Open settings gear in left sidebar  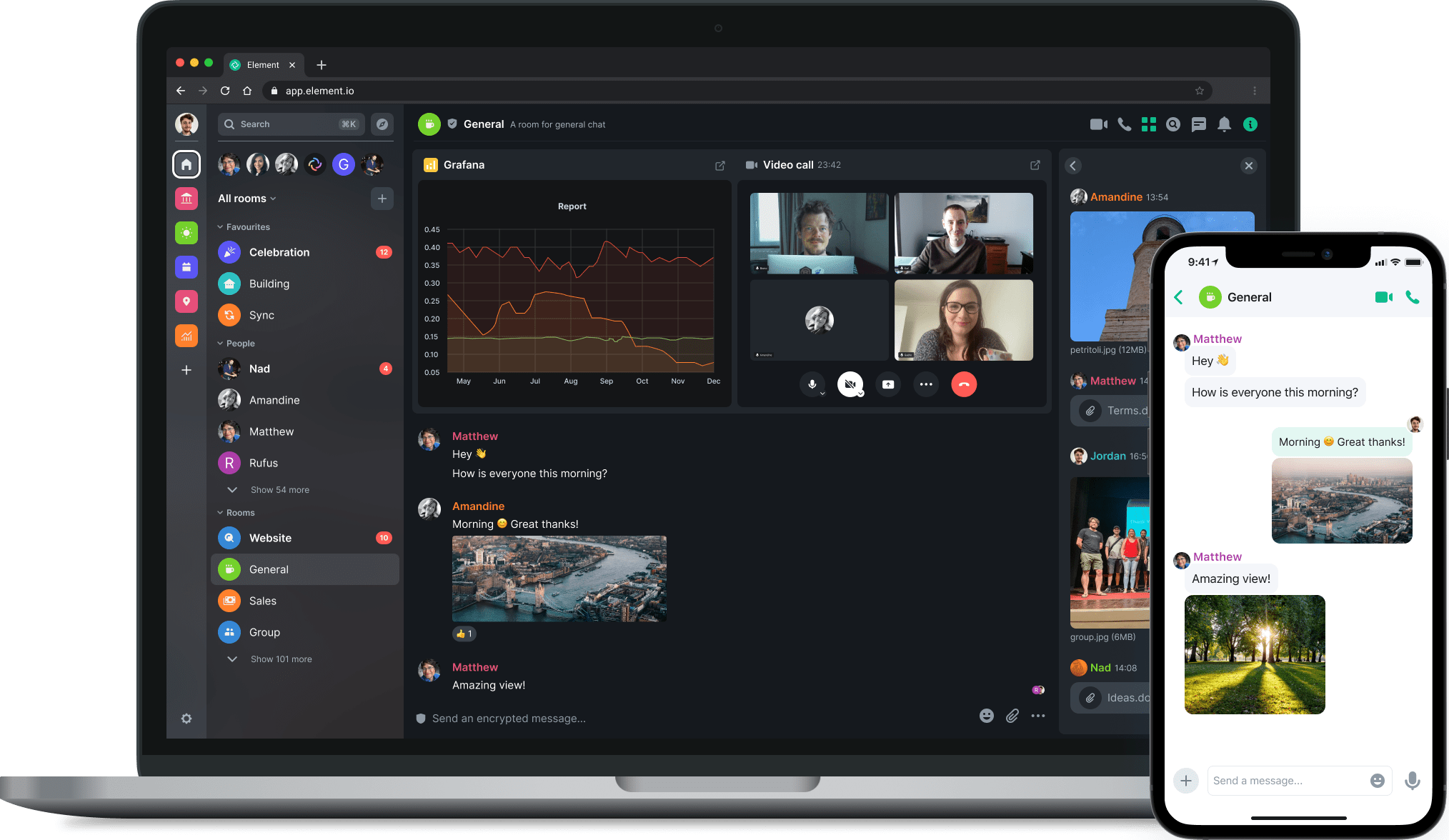(186, 719)
